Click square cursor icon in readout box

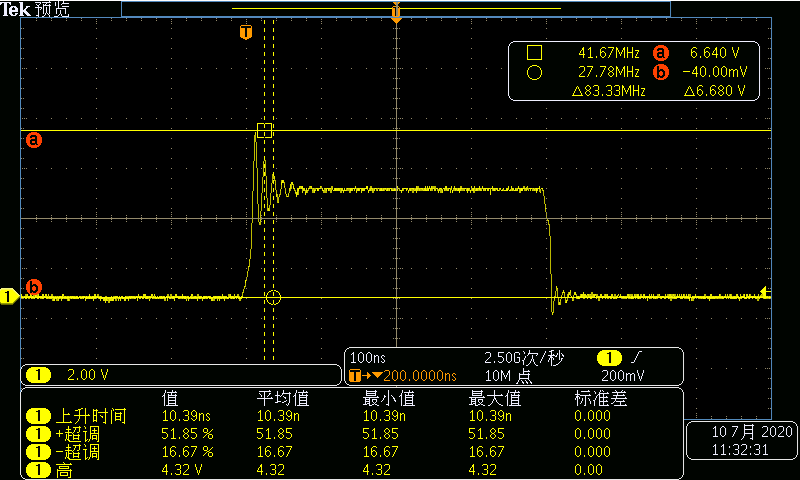pos(534,52)
